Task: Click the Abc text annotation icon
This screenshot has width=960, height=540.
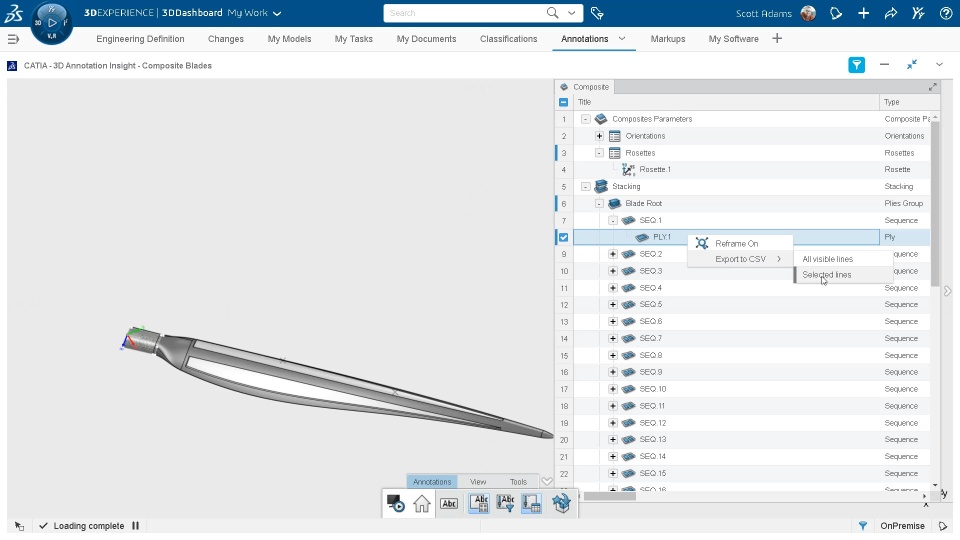Action: [449, 504]
